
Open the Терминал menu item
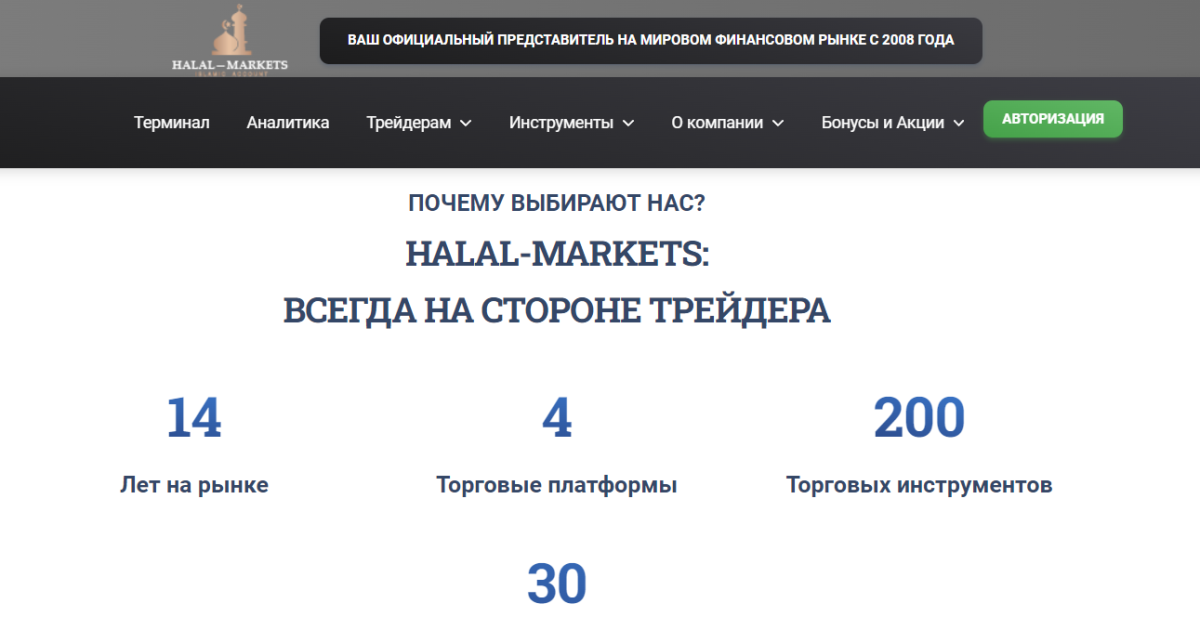click(x=172, y=123)
